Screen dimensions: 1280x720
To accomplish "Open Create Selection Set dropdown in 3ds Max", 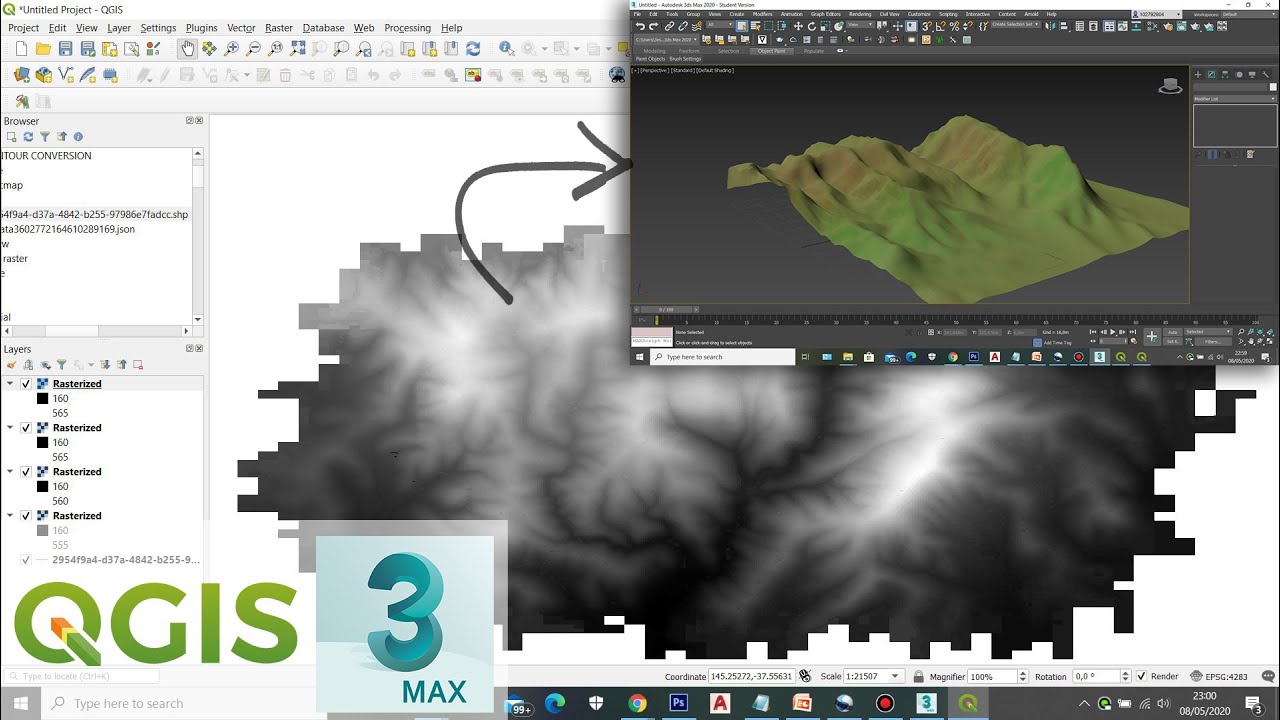I will coord(1014,25).
